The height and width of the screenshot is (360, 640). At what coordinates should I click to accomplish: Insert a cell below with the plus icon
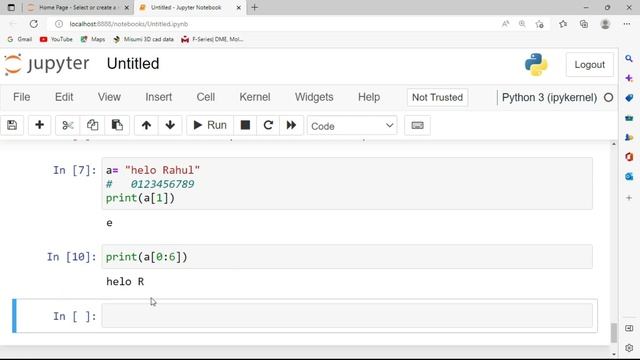(40, 125)
